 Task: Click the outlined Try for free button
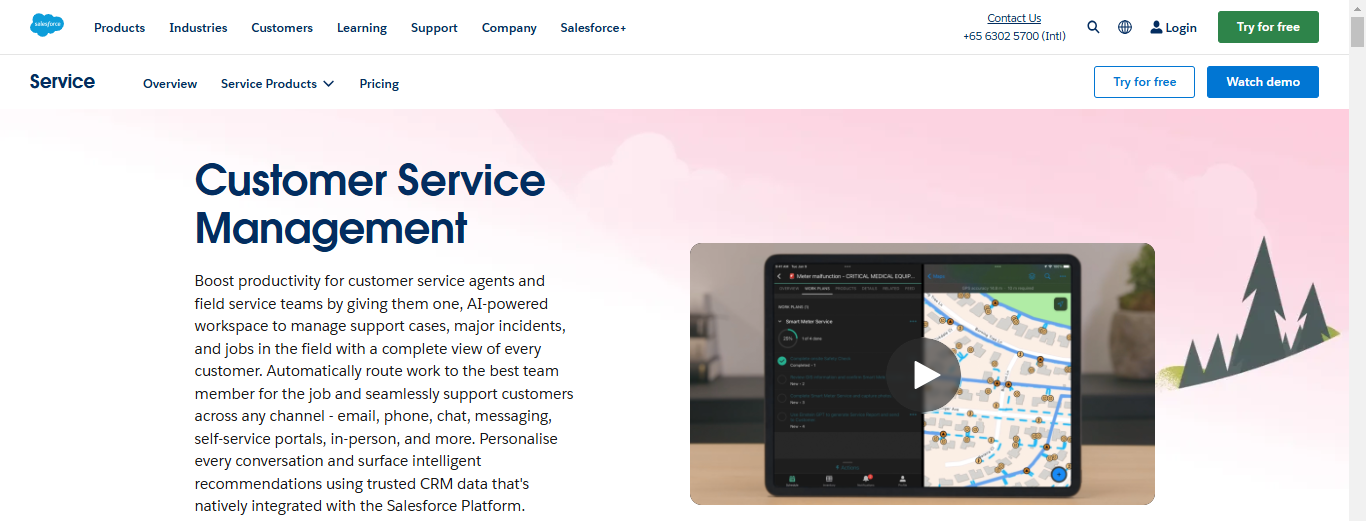[x=1144, y=82]
